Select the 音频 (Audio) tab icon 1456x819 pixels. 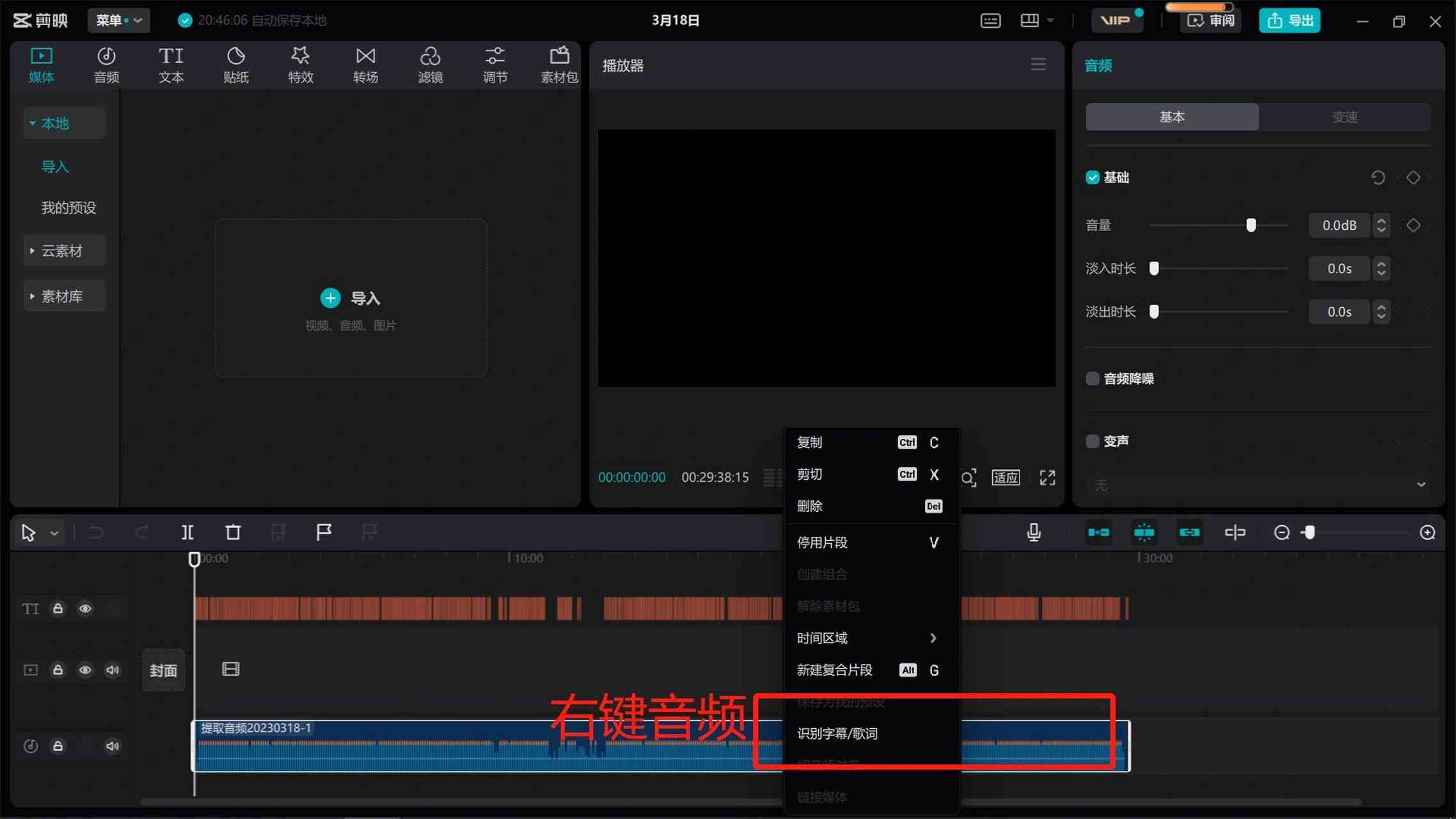pyautogui.click(x=106, y=64)
